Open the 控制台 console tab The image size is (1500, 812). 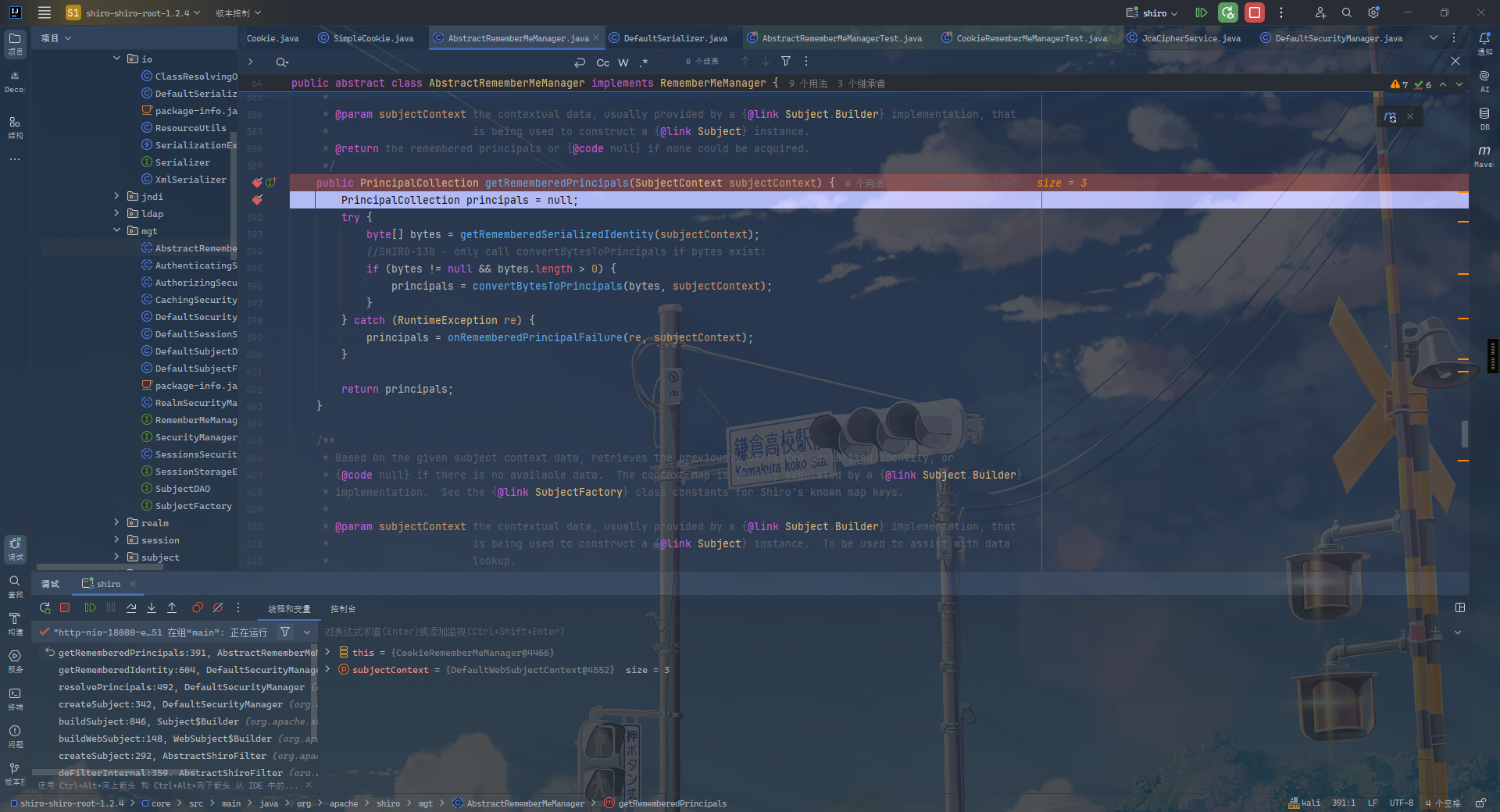(x=343, y=608)
